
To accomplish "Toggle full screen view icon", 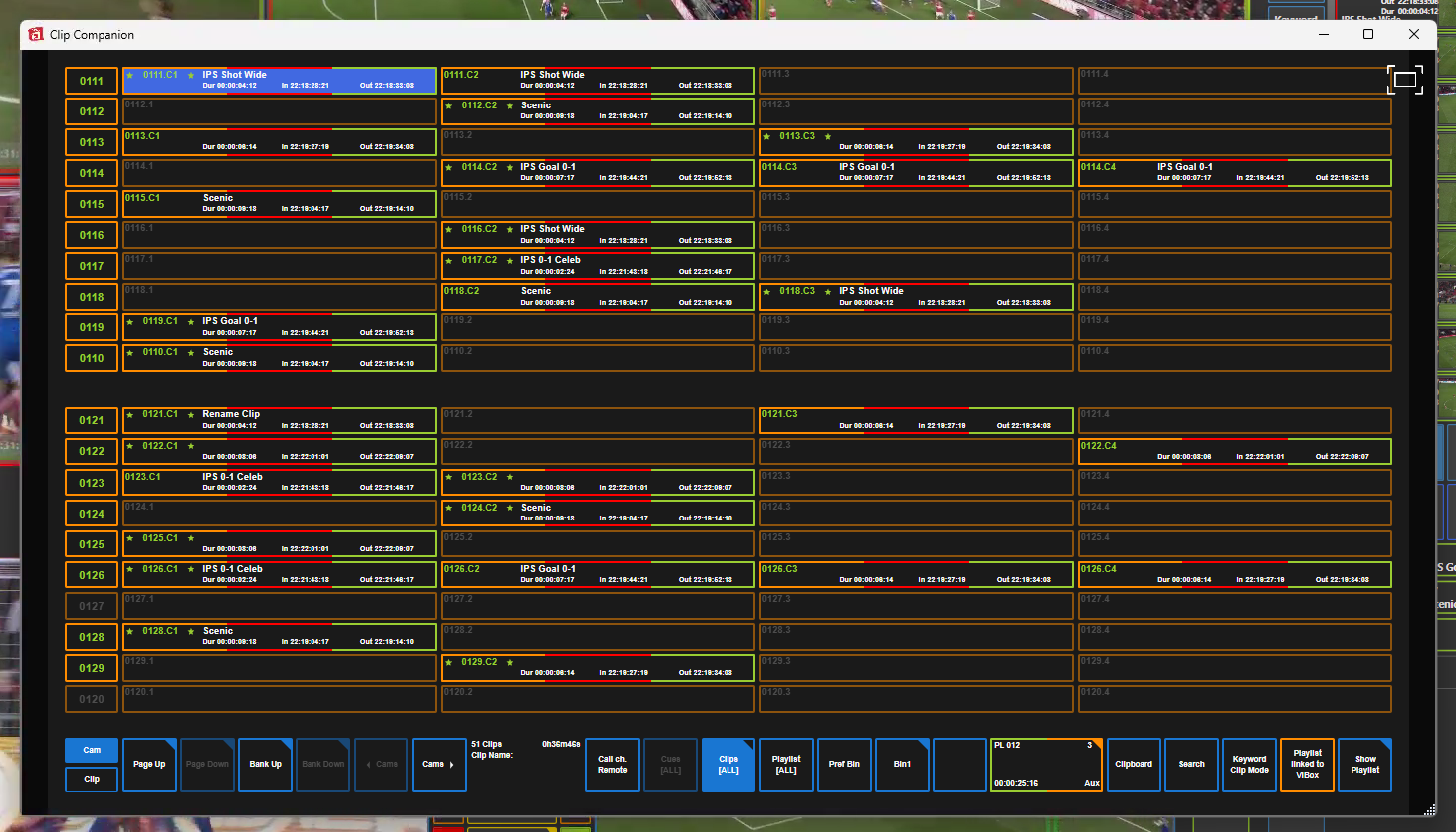I will click(1405, 80).
